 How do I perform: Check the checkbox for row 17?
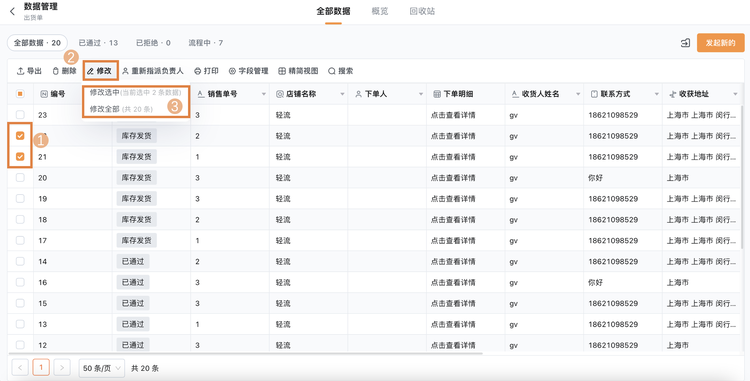(20, 240)
